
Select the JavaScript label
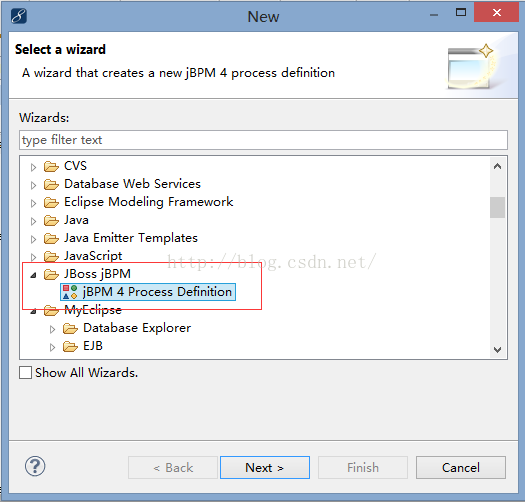point(93,256)
